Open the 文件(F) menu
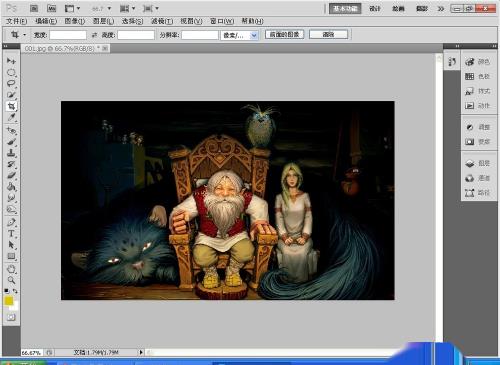500x365 pixels. tap(16, 21)
